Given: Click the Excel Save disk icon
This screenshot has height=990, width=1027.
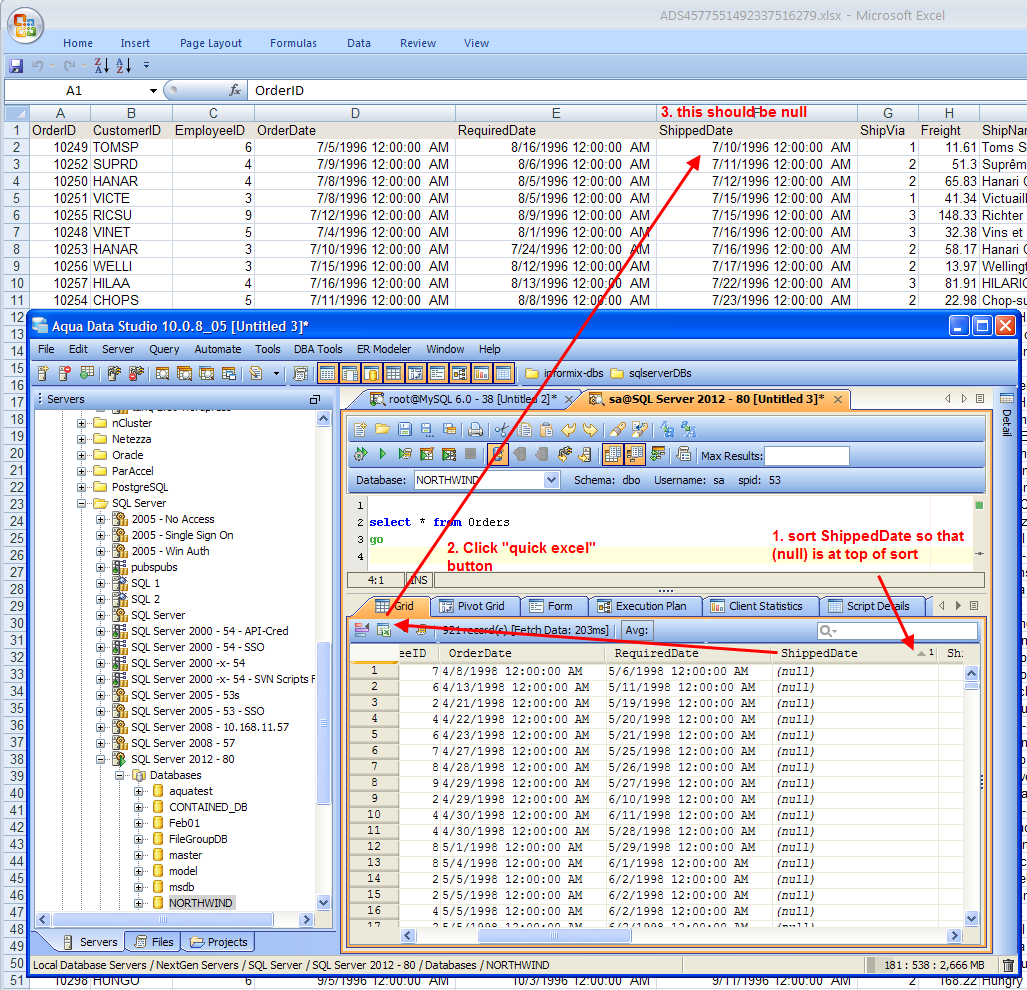Looking at the screenshot, I should click(16, 65).
